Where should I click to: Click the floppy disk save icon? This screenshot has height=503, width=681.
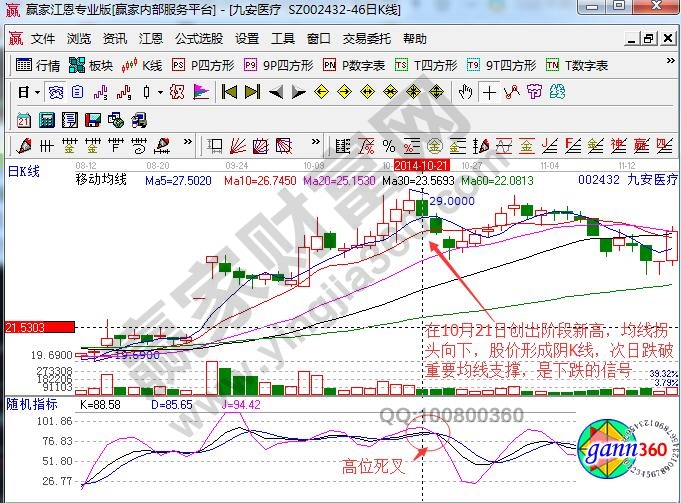click(x=93, y=120)
